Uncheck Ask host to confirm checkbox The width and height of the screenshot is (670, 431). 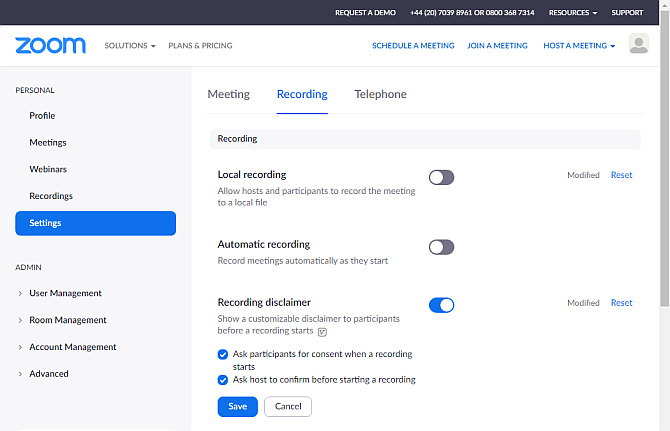pos(223,380)
